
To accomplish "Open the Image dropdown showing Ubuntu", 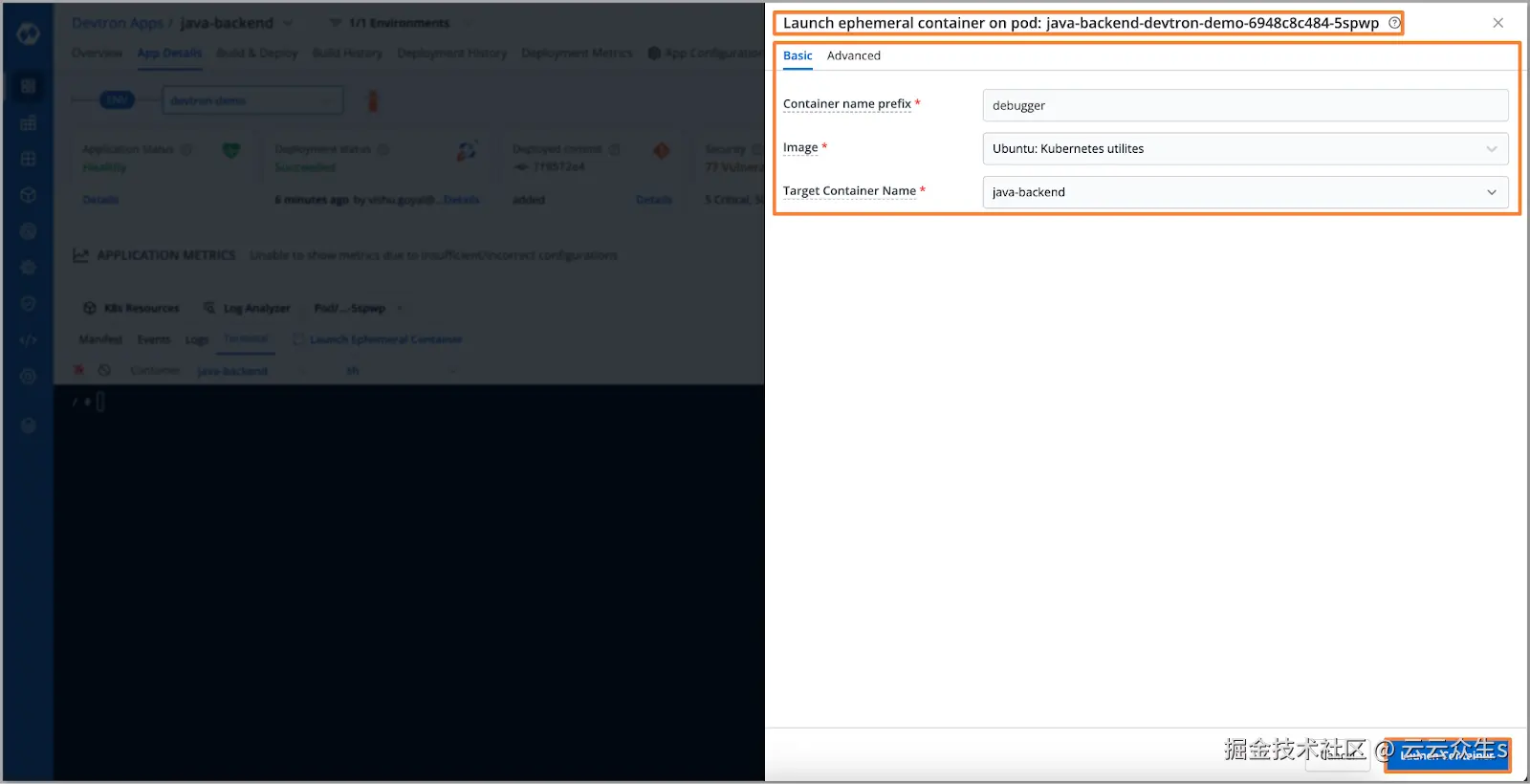I will 1245,148.
